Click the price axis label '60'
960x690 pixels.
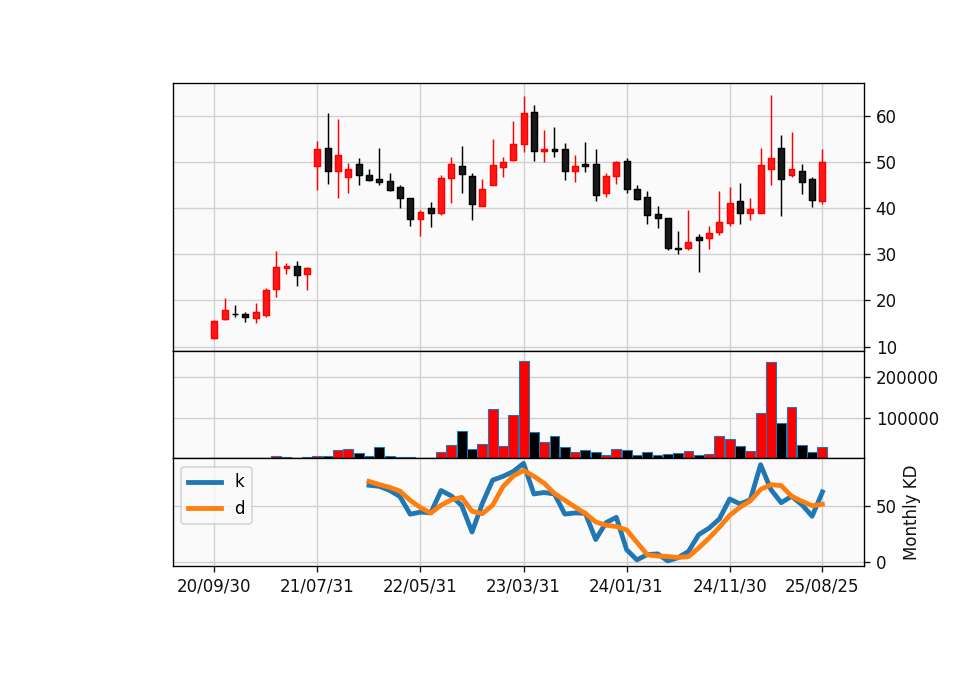tap(885, 117)
